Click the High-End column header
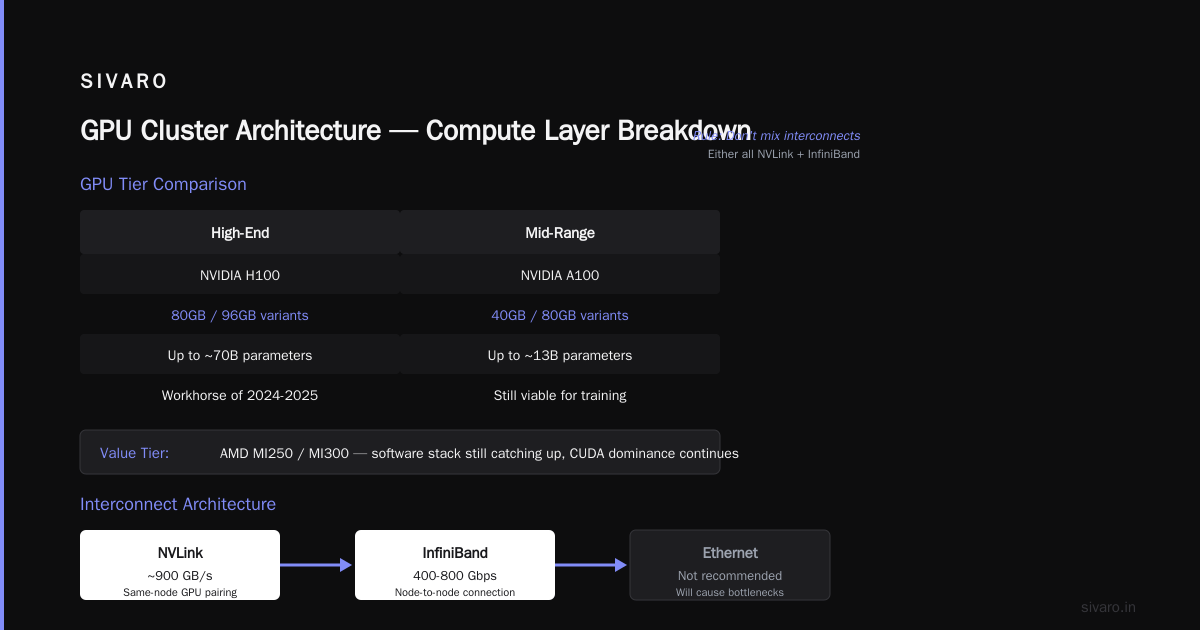This screenshot has height=630, width=1200. pos(240,232)
